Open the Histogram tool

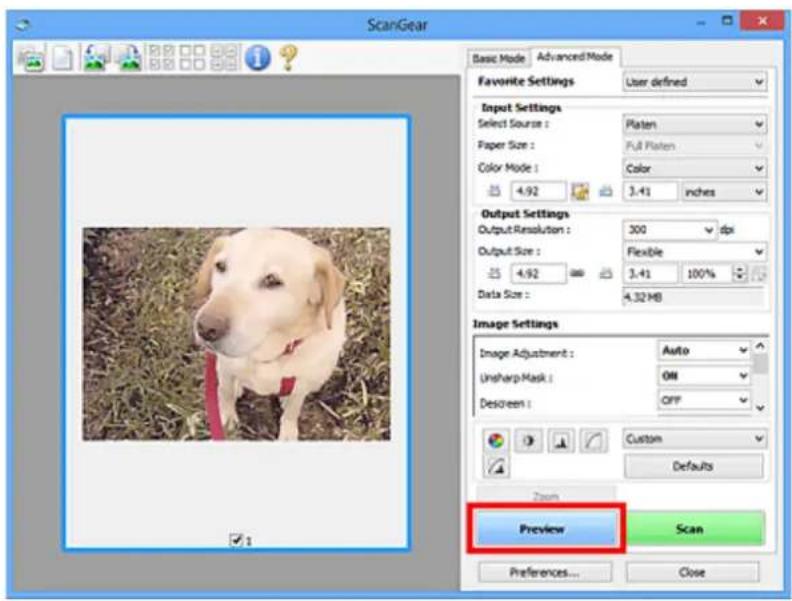(x=561, y=441)
